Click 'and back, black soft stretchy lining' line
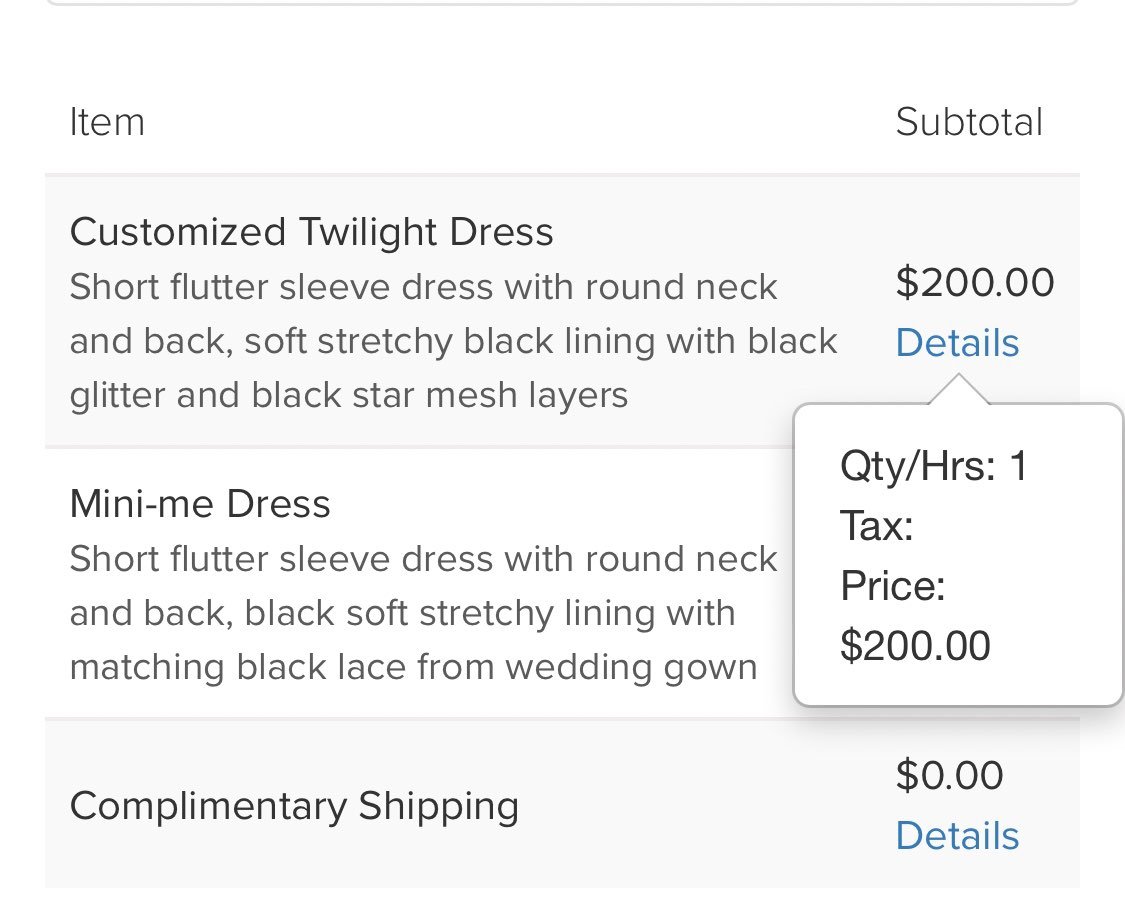 point(403,614)
